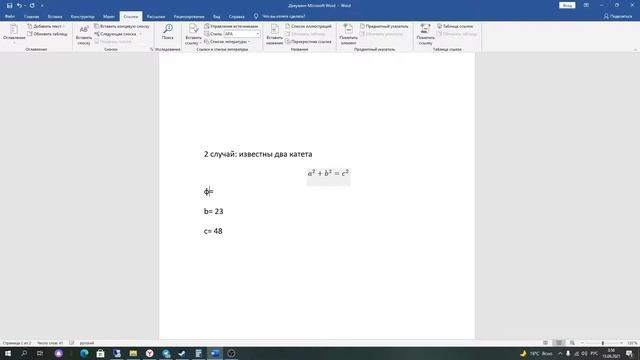Open Customize Quick Access Toolbar arrow
Screen dimensions: 640x360
pyautogui.click(x=42, y=6)
